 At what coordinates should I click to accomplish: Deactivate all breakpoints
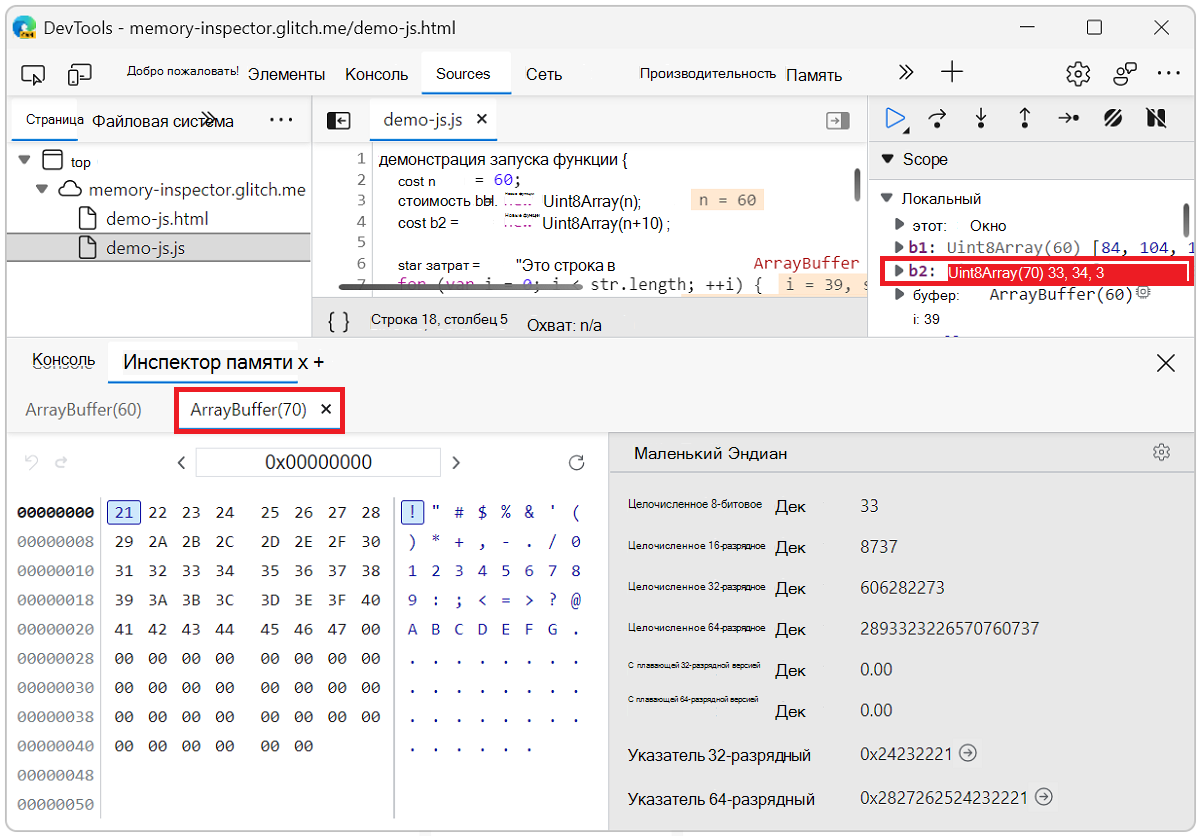[1112, 118]
